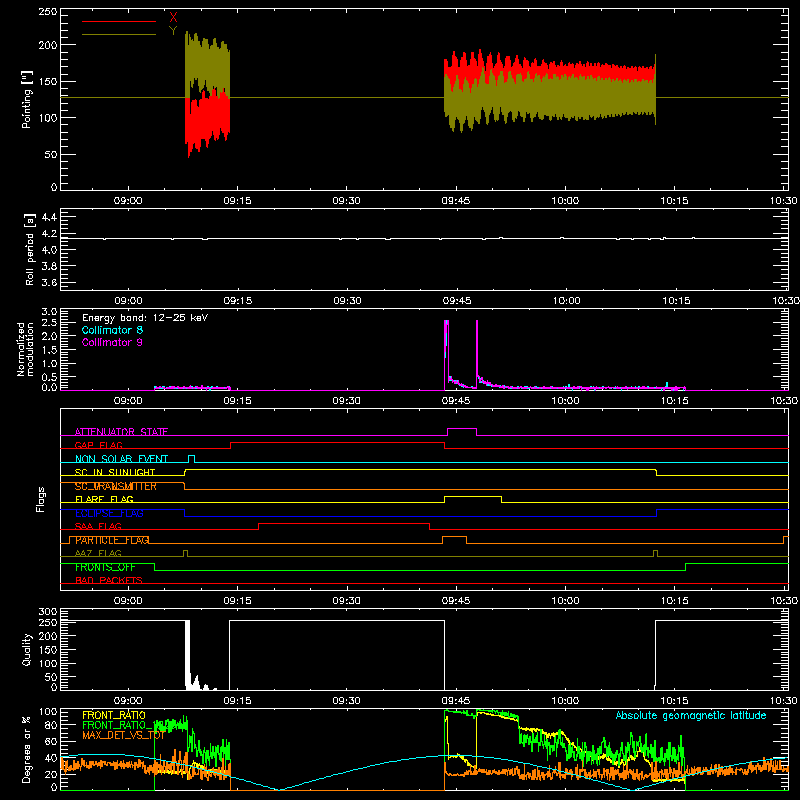The height and width of the screenshot is (800, 800).
Task: Click the 09:45 label on Pointing time axis
Action: pyautogui.click(x=456, y=201)
